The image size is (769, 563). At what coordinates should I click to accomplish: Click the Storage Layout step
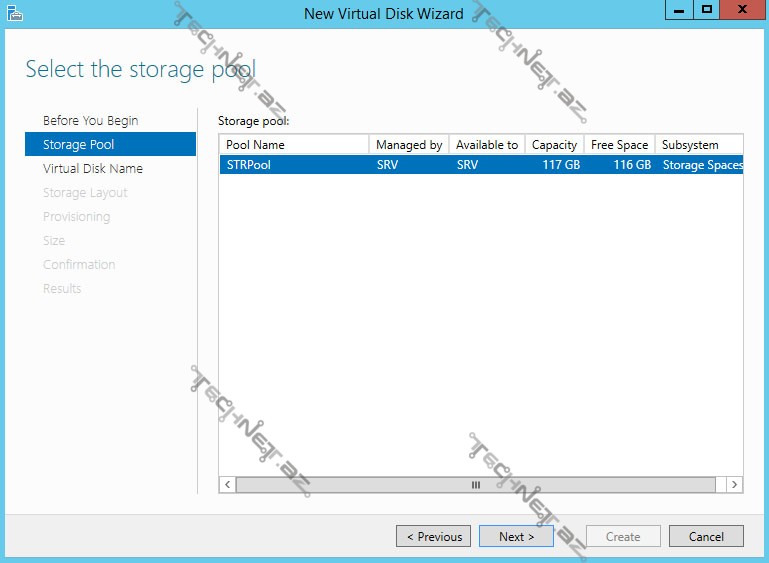pos(85,193)
